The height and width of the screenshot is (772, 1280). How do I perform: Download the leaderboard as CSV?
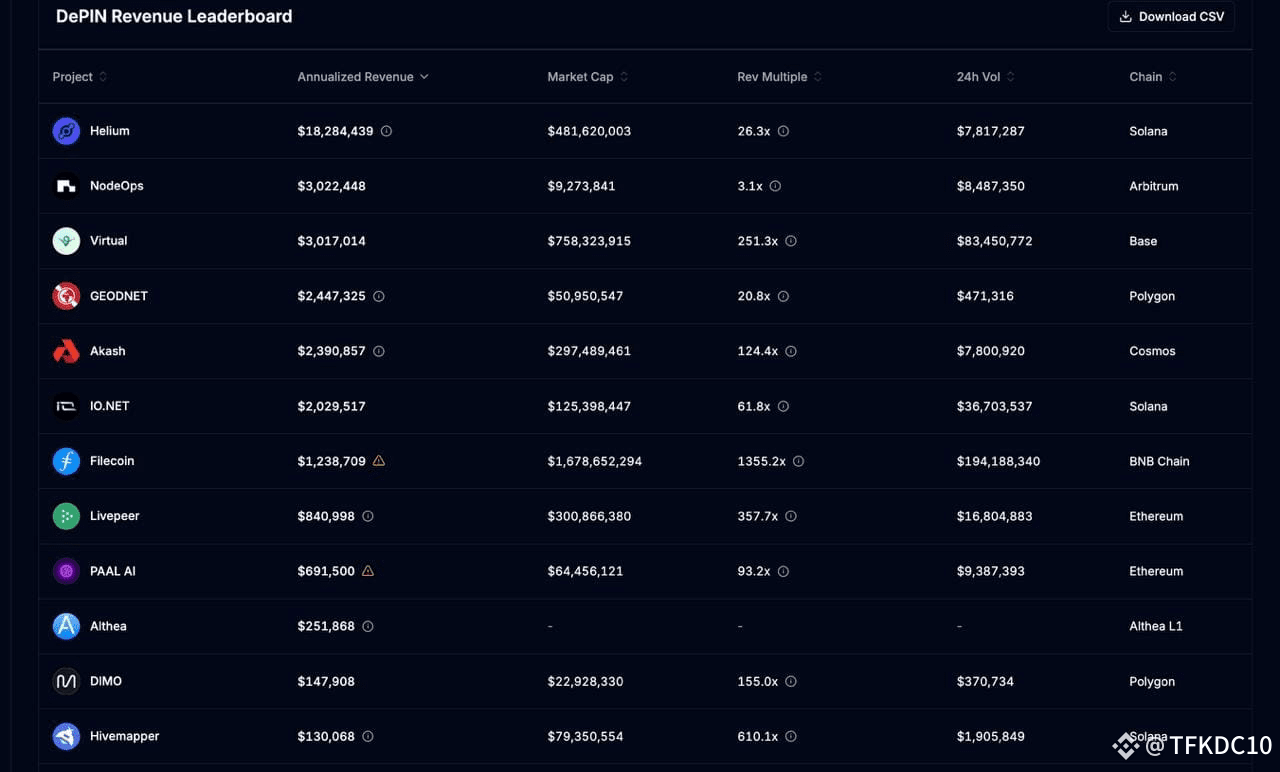(1171, 16)
